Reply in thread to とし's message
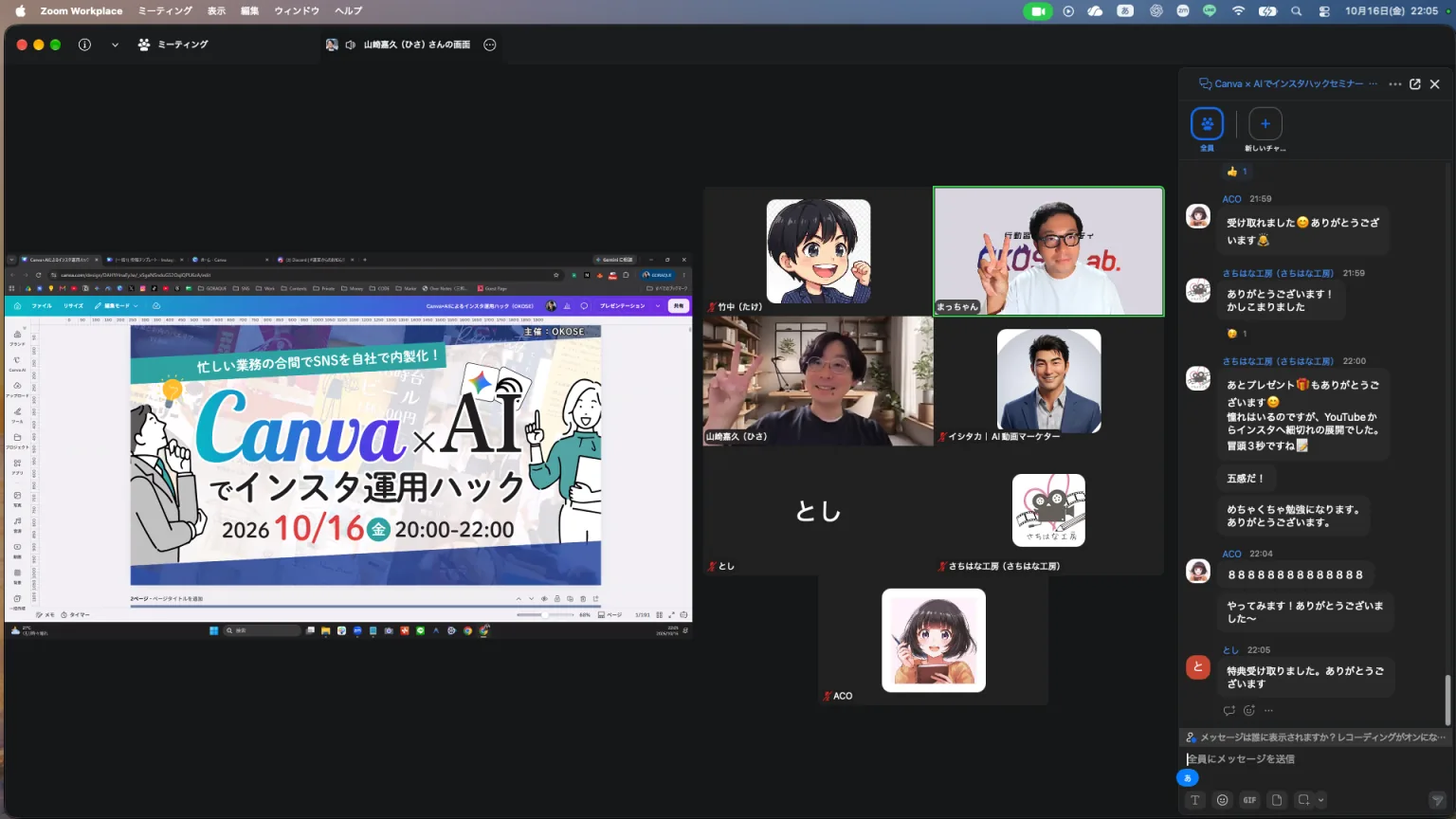The image size is (1456, 819). [x=1229, y=710]
